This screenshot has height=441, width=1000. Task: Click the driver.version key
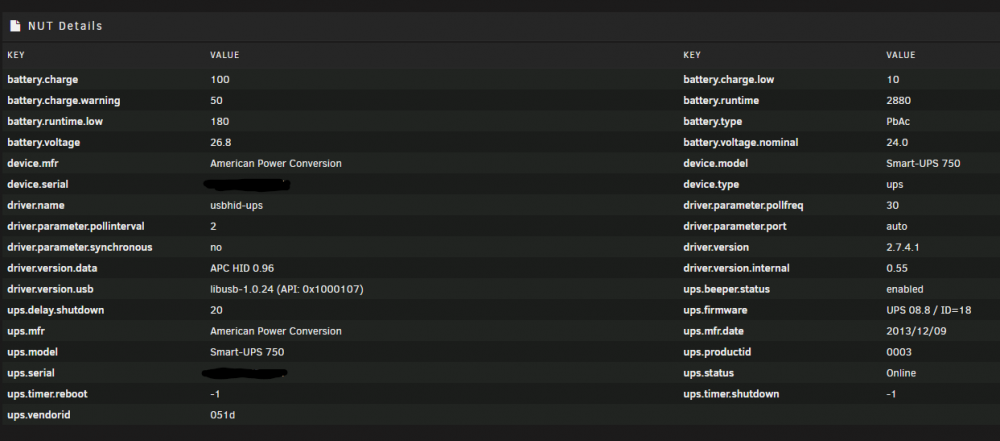[x=716, y=247]
